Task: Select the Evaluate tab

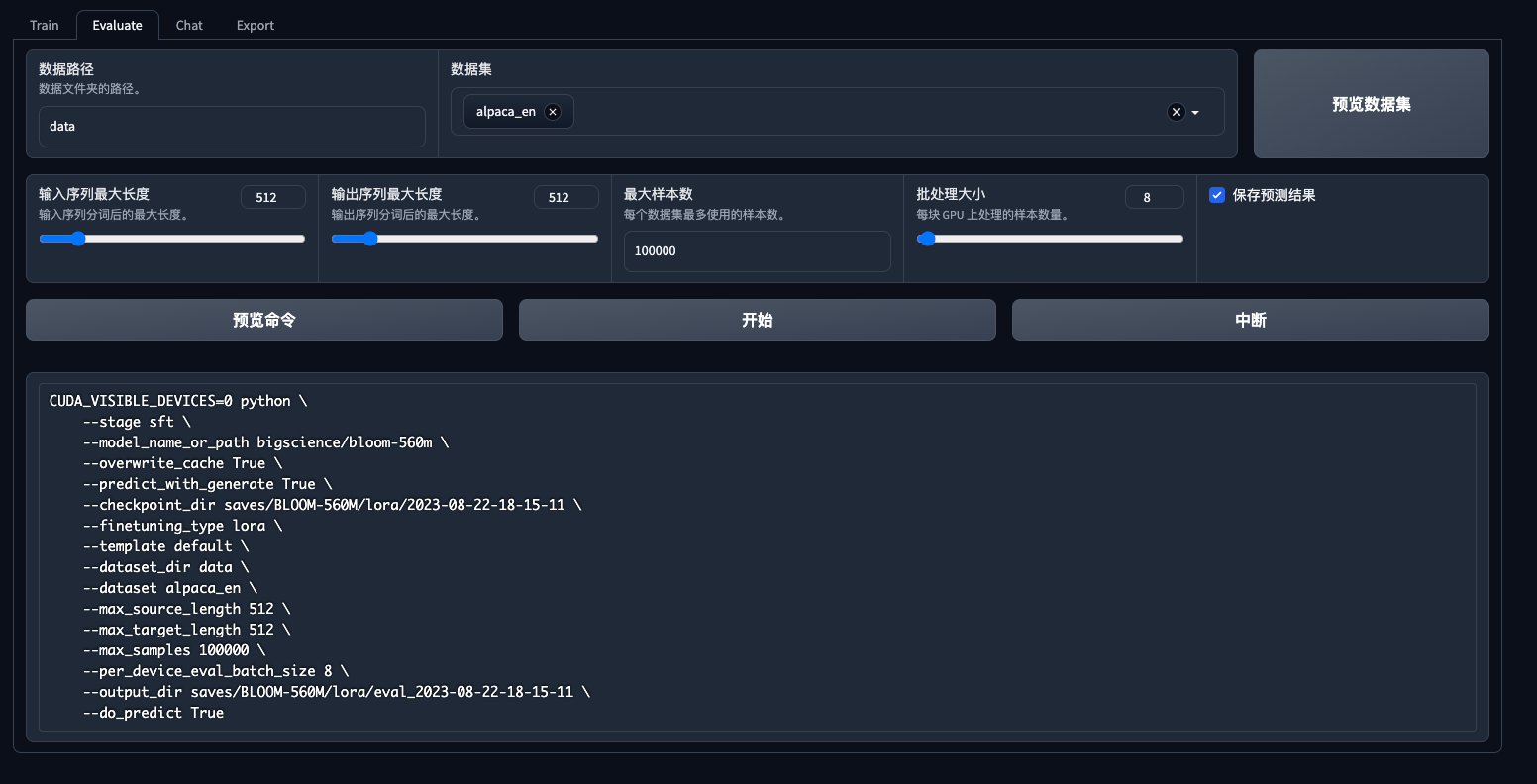Action: point(118,25)
